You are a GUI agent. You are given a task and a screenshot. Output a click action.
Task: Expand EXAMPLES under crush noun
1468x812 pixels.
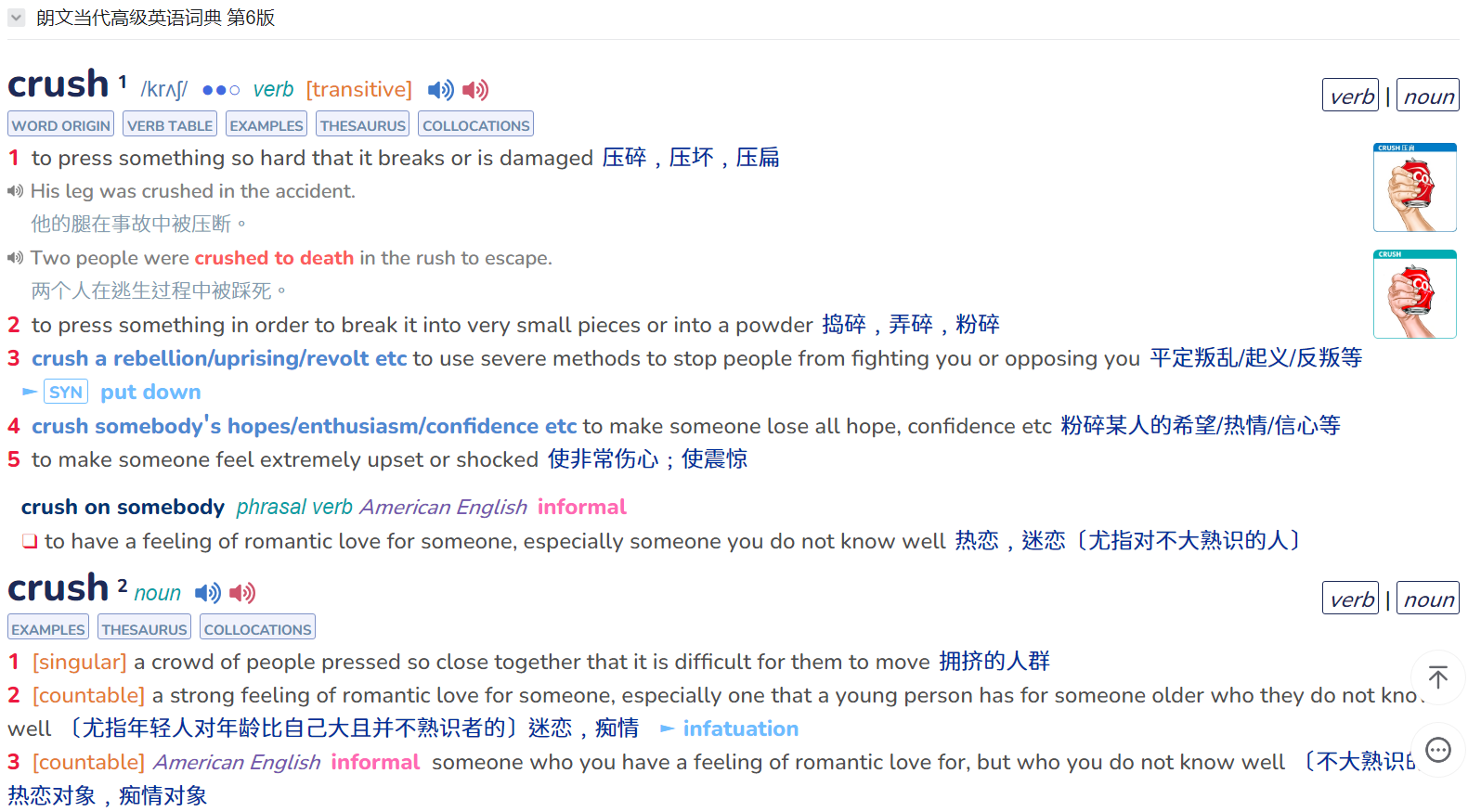click(x=48, y=627)
